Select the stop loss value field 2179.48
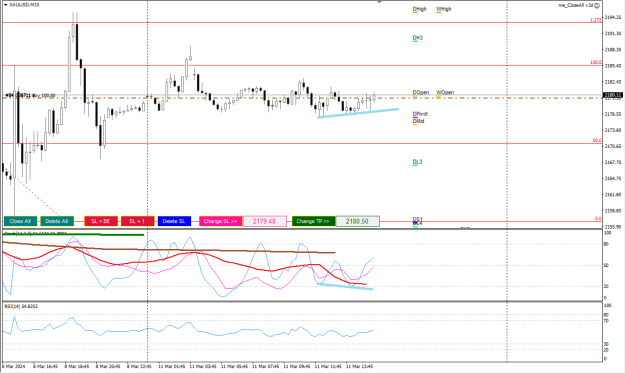The image size is (625, 373). click(265, 221)
